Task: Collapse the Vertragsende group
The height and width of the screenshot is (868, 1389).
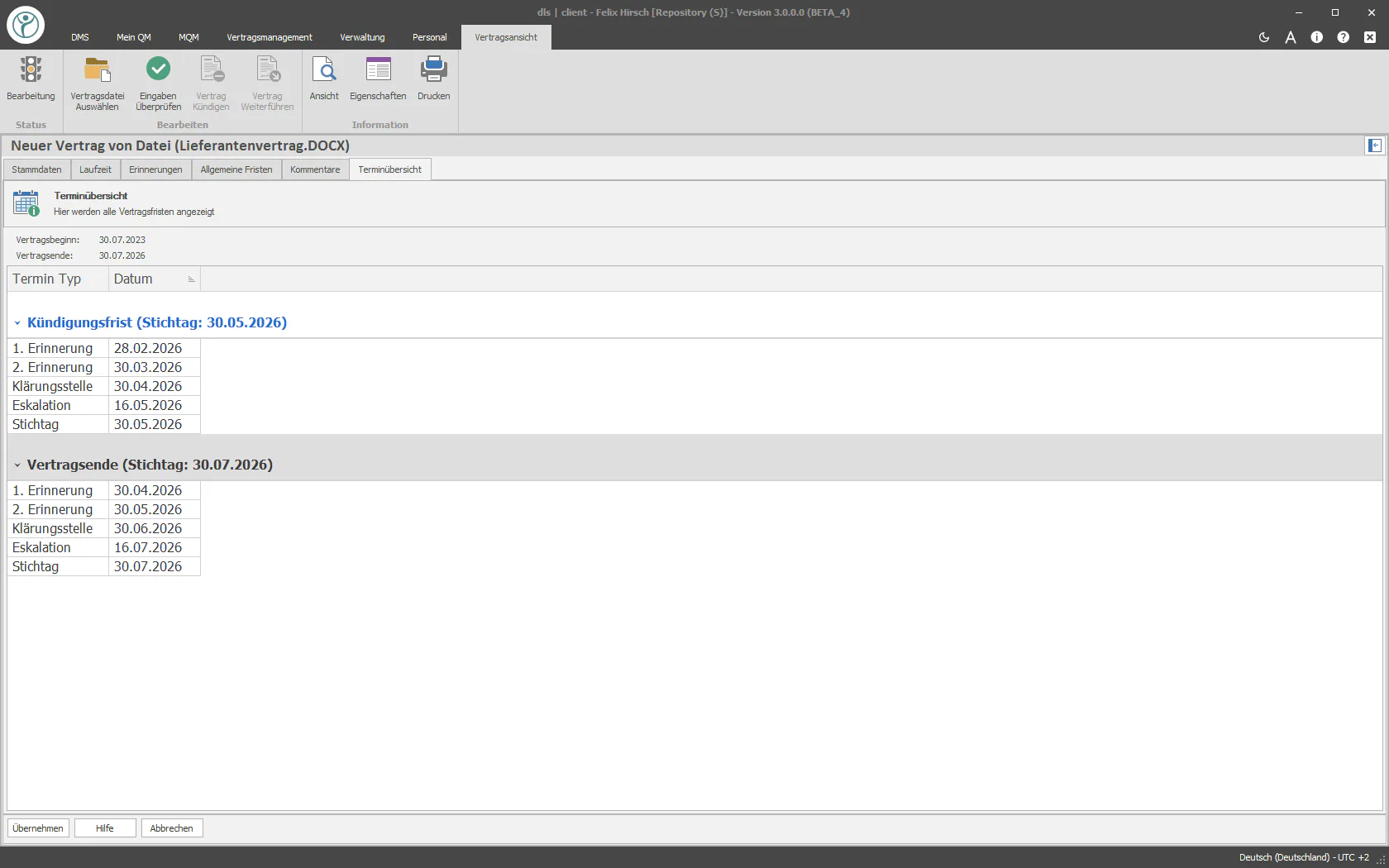Action: [17, 465]
